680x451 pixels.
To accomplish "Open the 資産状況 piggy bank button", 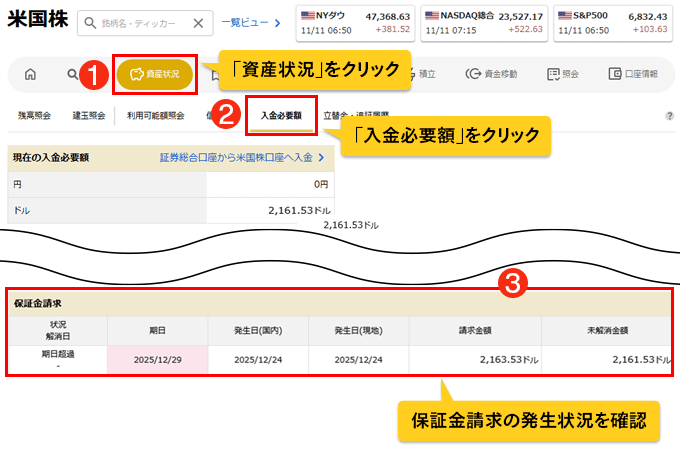I will (x=155, y=74).
